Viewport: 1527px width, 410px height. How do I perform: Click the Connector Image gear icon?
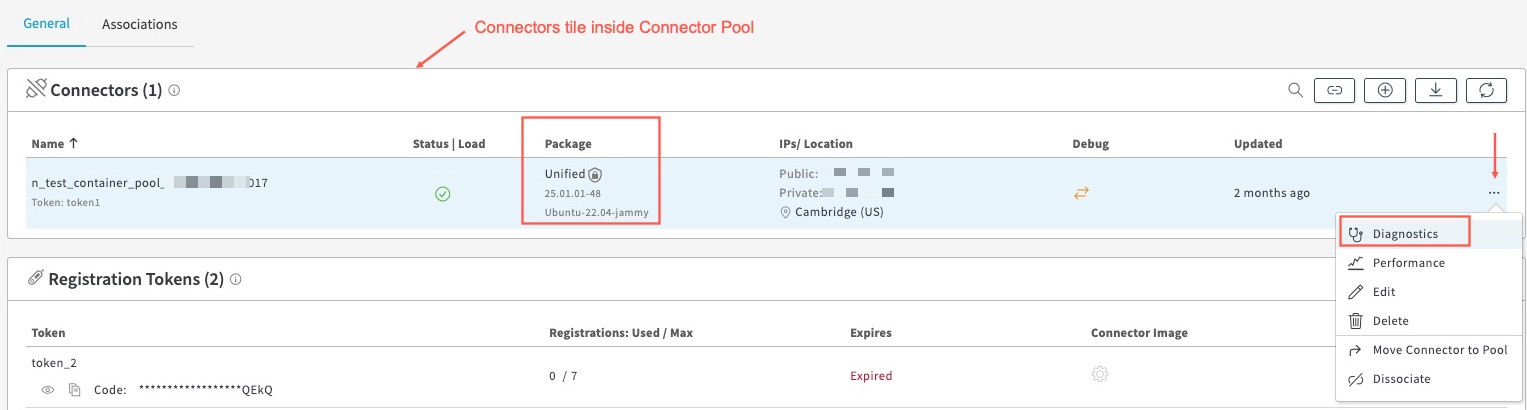(x=1100, y=375)
